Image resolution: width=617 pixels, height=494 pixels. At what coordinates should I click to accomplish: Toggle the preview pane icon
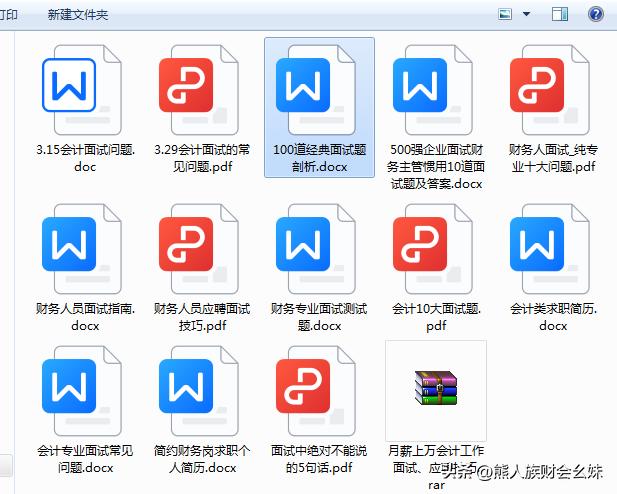560,15
